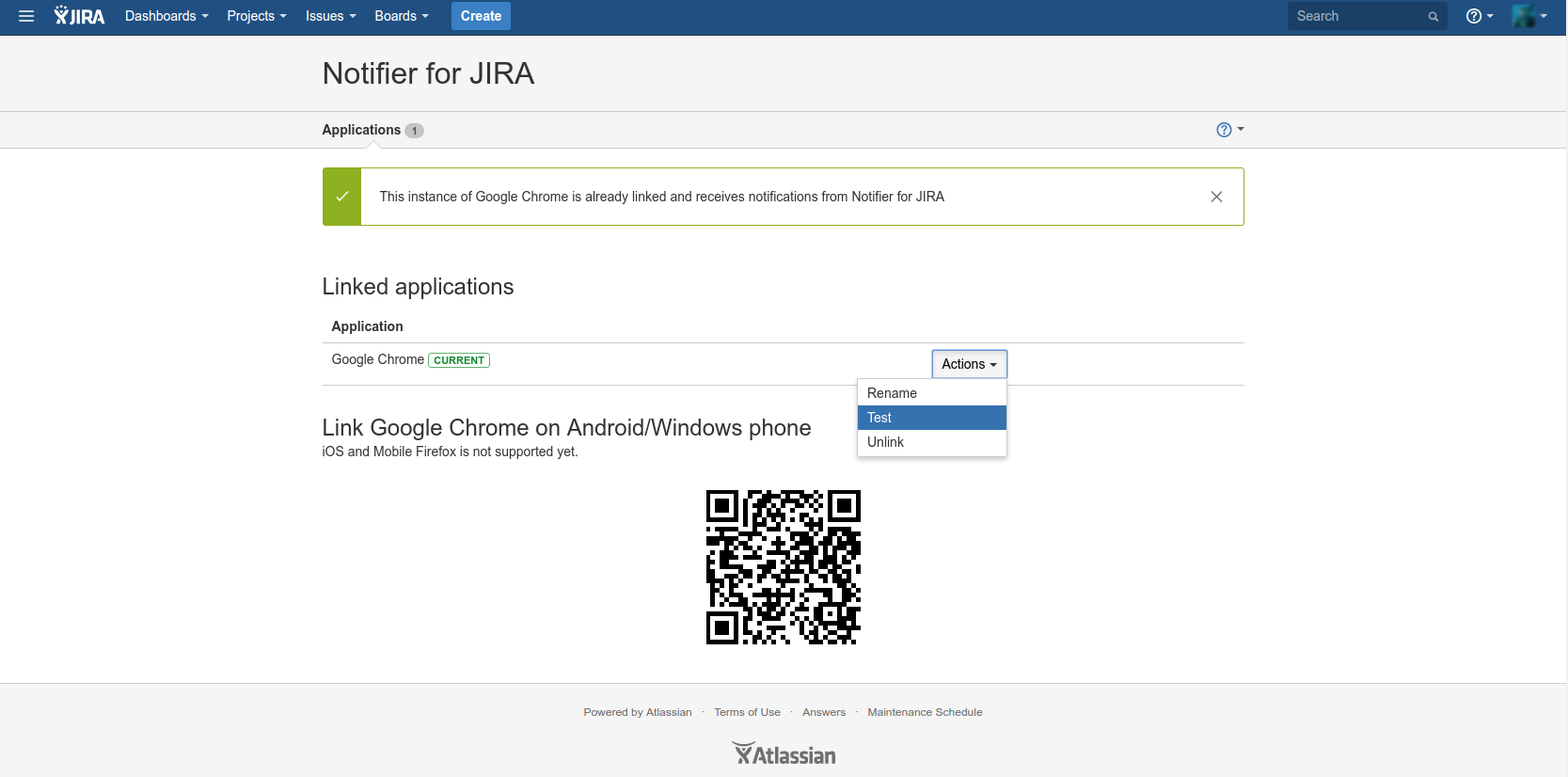Open the Maintenance Schedule link
This screenshot has height=777, width=1568.
pos(925,712)
